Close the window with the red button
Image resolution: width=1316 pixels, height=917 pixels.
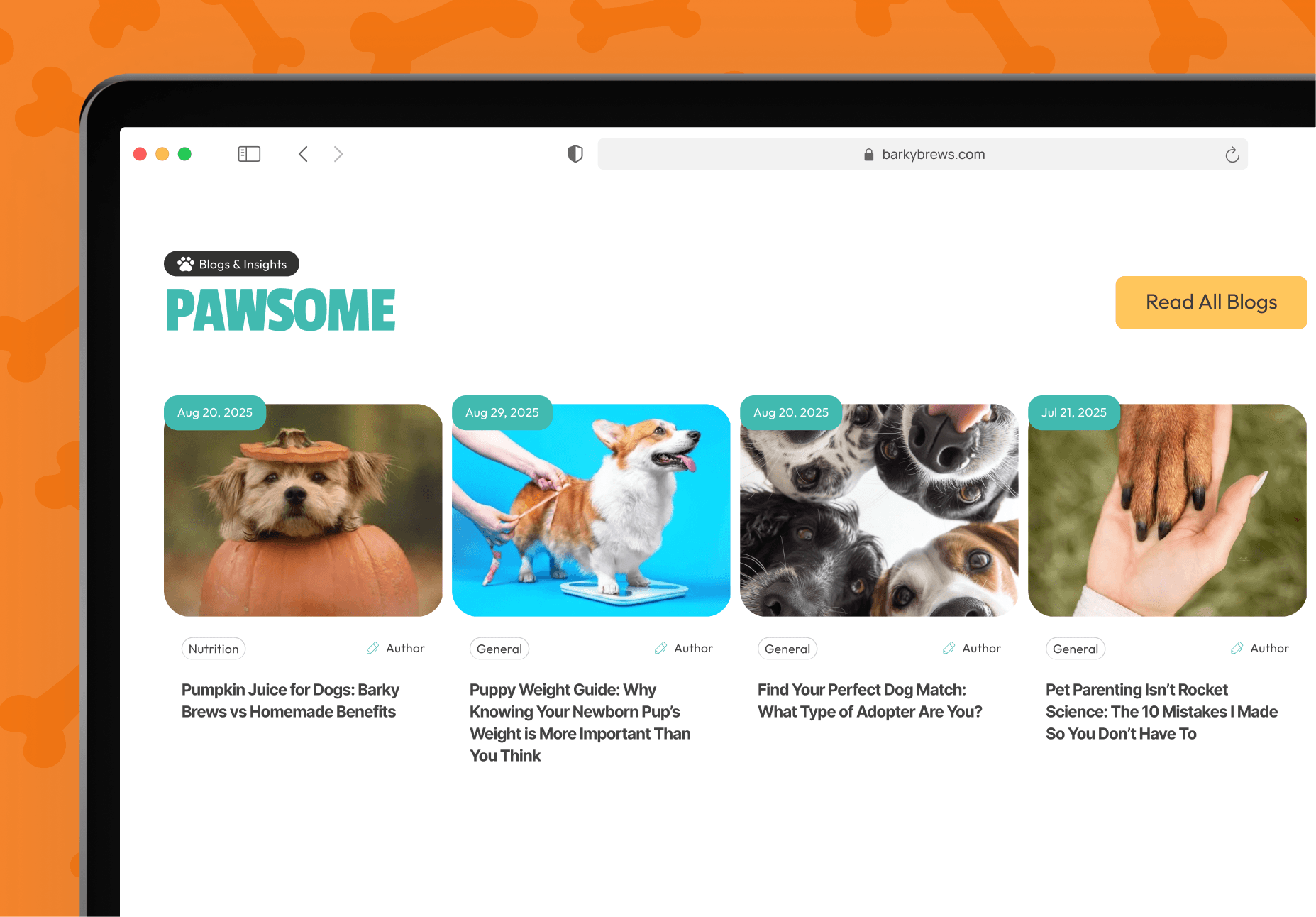140,154
